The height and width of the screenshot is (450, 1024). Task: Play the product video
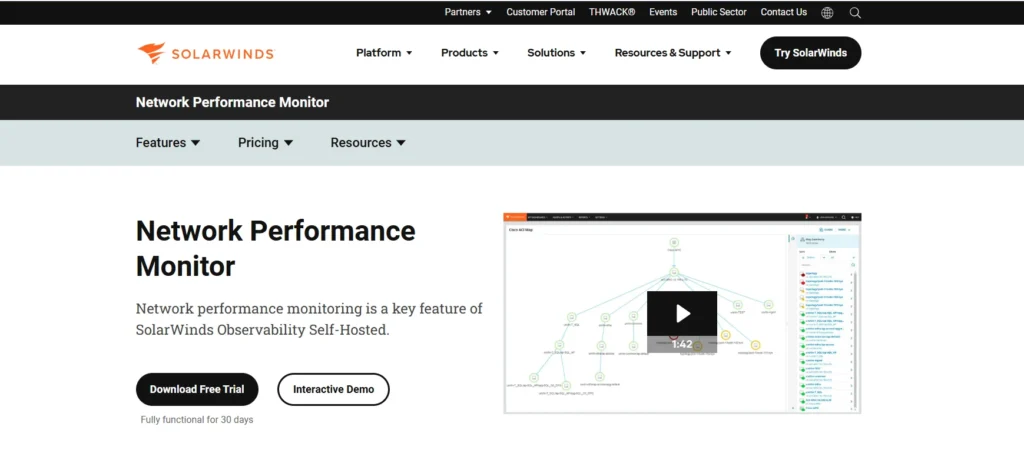click(x=682, y=313)
